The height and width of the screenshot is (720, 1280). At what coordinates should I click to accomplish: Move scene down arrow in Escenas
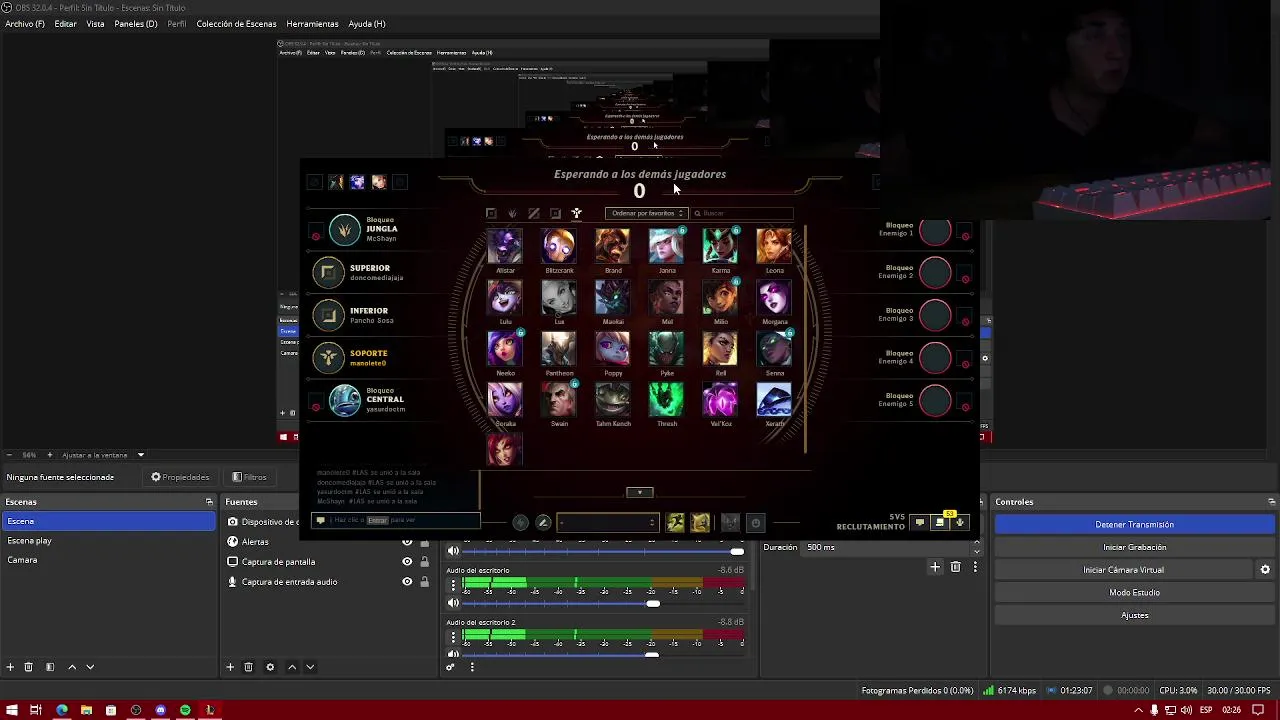coord(90,667)
